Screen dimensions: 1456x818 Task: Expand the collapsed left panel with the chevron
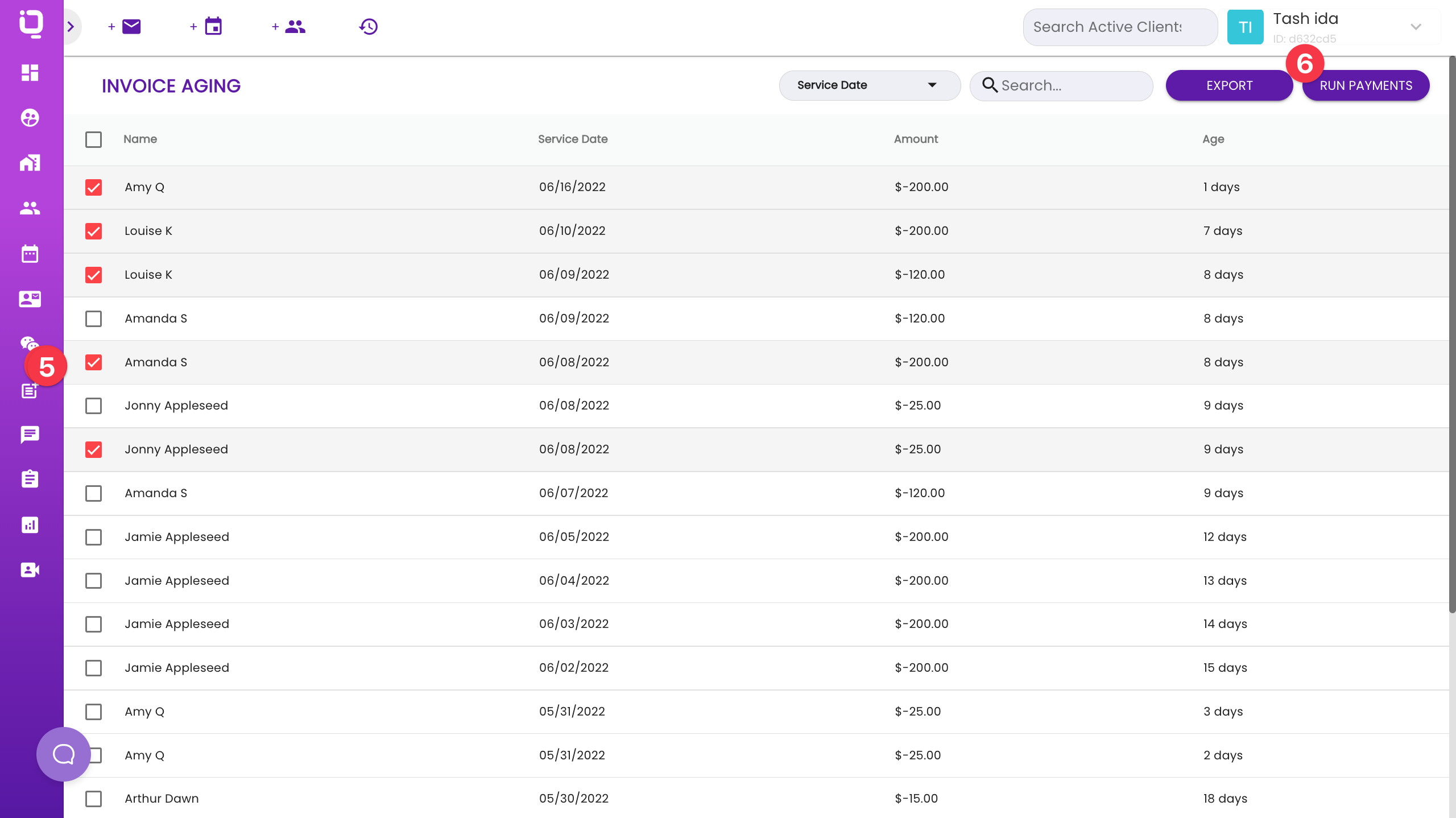(70, 26)
